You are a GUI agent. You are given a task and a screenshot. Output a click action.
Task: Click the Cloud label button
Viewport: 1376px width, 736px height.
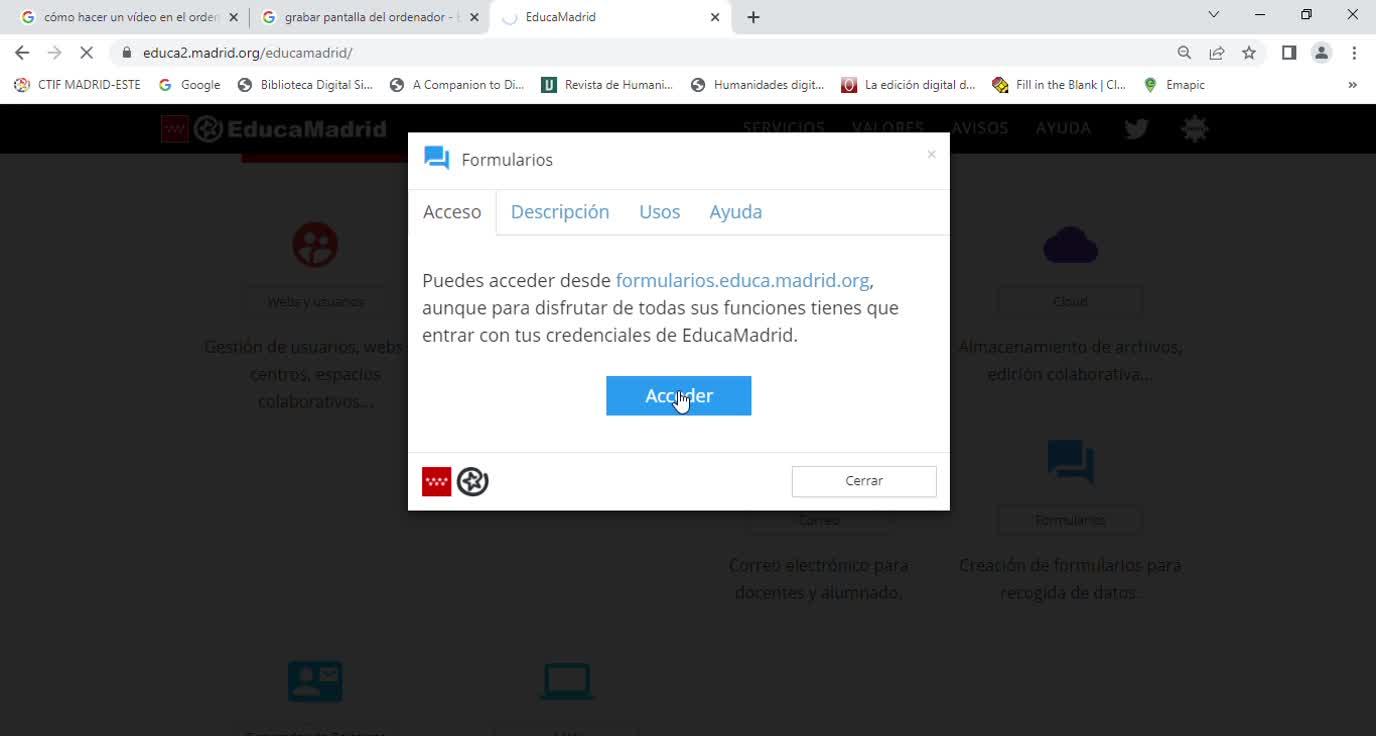click(x=1070, y=301)
